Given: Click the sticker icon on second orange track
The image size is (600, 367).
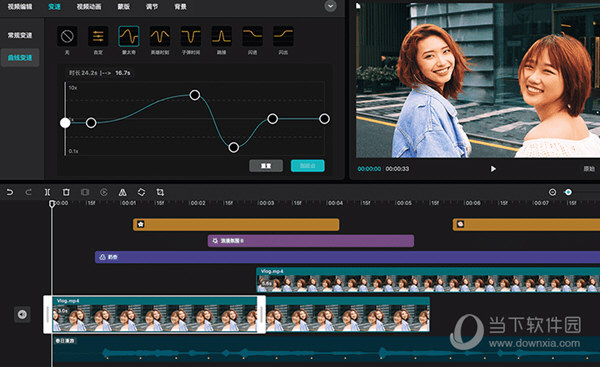Looking at the screenshot, I should pos(460,224).
